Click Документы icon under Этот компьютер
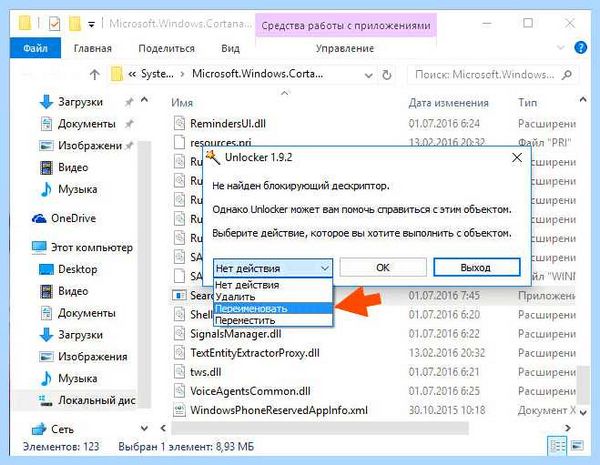Viewport: 600px width, 465px height. pyautogui.click(x=46, y=313)
